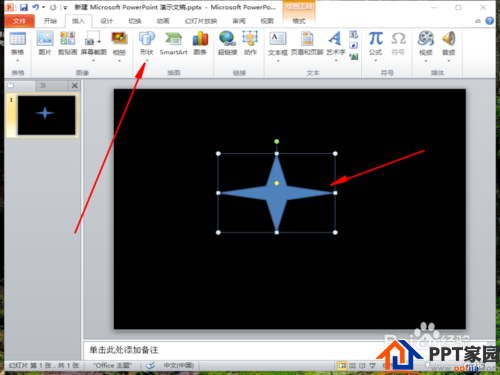Open the 幻灯片放映 Slide Show tab
Viewport: 500px width, 375px height.
click(201, 21)
